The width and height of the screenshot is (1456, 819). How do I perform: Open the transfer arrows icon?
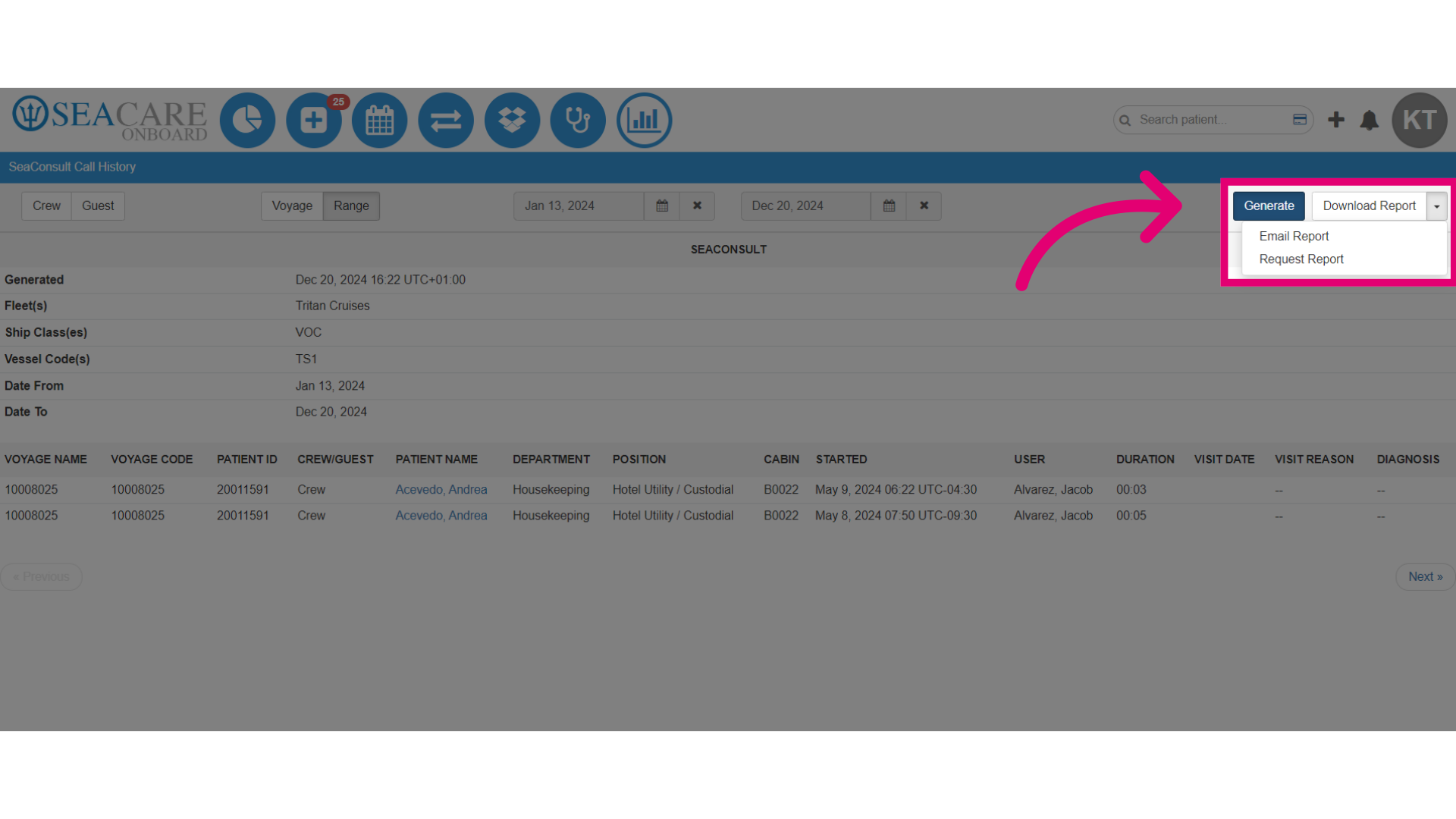pyautogui.click(x=446, y=120)
